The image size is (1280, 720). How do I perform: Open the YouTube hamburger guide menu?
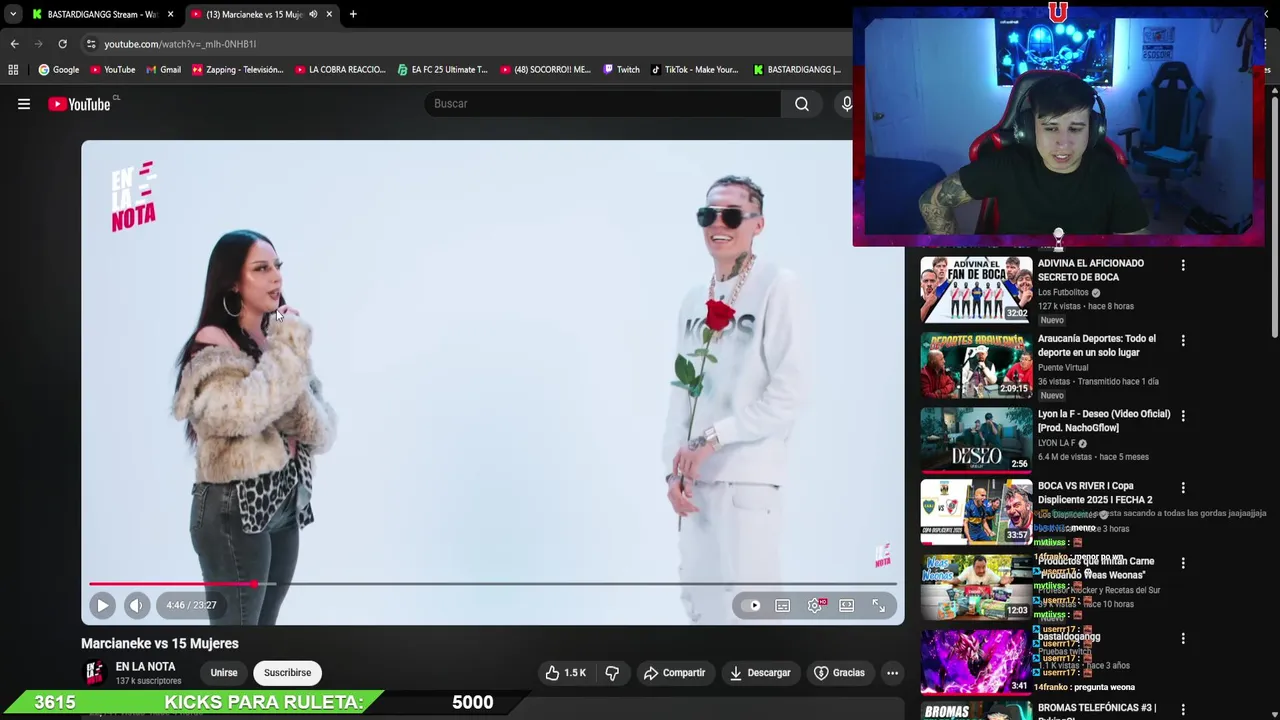click(x=24, y=104)
